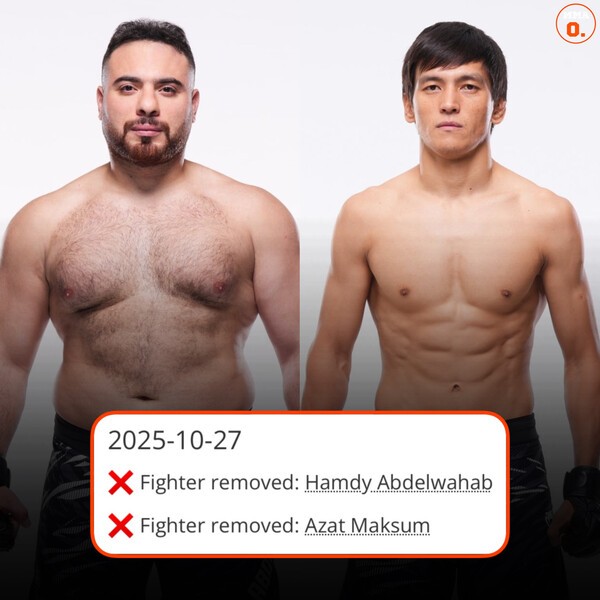Open the Azat Maksum fighter link
Screen dimensions: 600x600
pos(367,525)
